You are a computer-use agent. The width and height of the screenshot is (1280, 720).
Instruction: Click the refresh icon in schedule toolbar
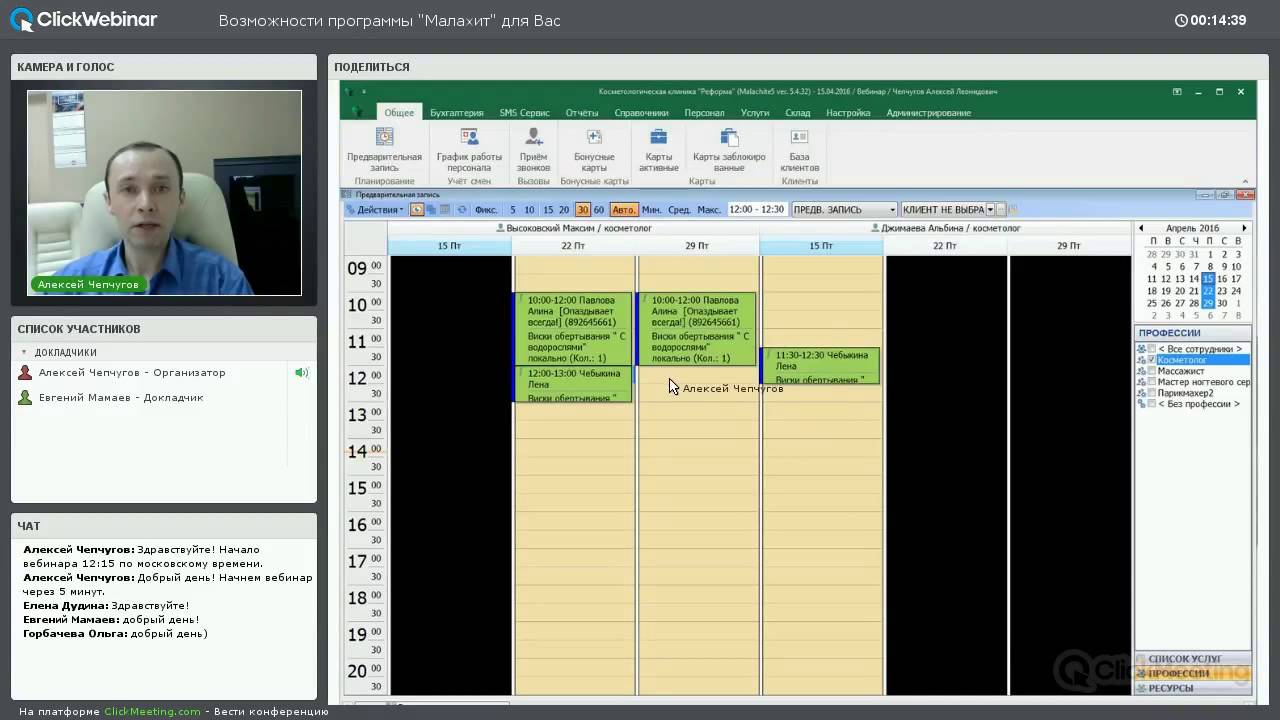(462, 210)
